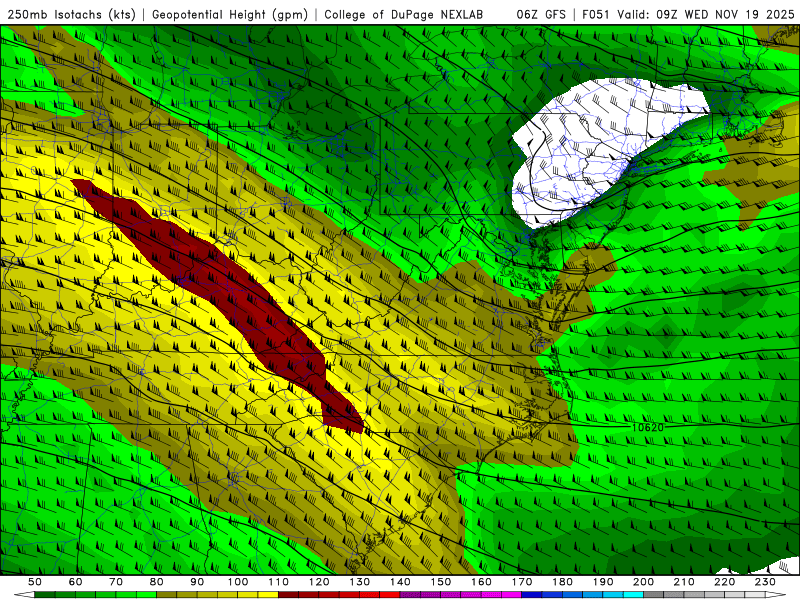Screen dimensions: 800x600
Task: Click the "60" colorbar label
Action: tap(75, 582)
